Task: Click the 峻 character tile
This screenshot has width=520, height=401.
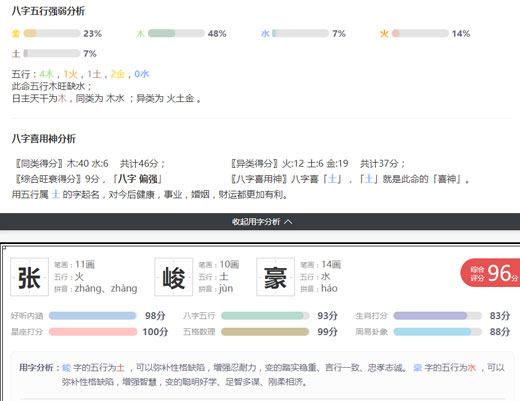Action: tap(173, 277)
